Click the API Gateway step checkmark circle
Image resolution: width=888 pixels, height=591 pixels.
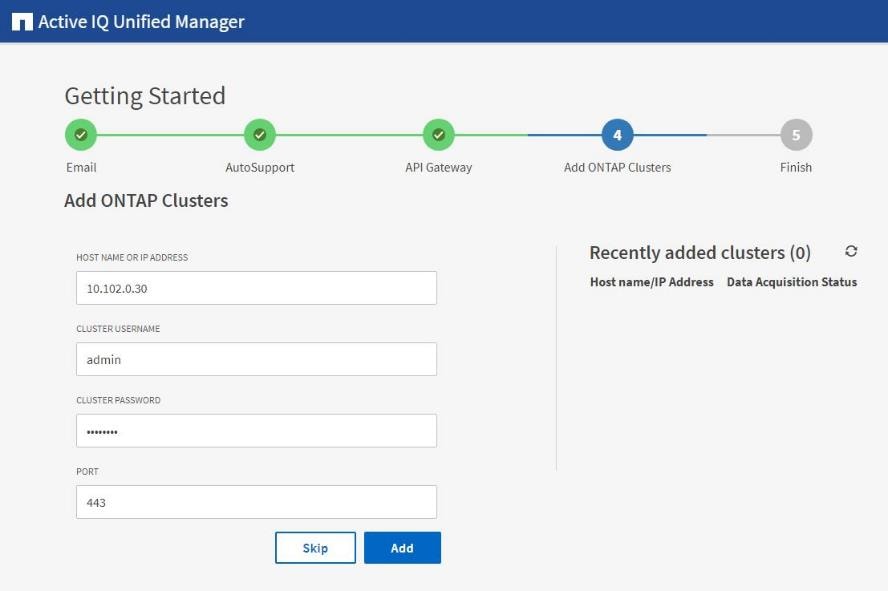click(x=438, y=135)
